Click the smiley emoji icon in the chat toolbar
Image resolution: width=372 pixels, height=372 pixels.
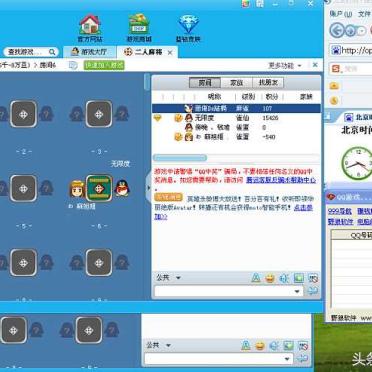click(270, 278)
